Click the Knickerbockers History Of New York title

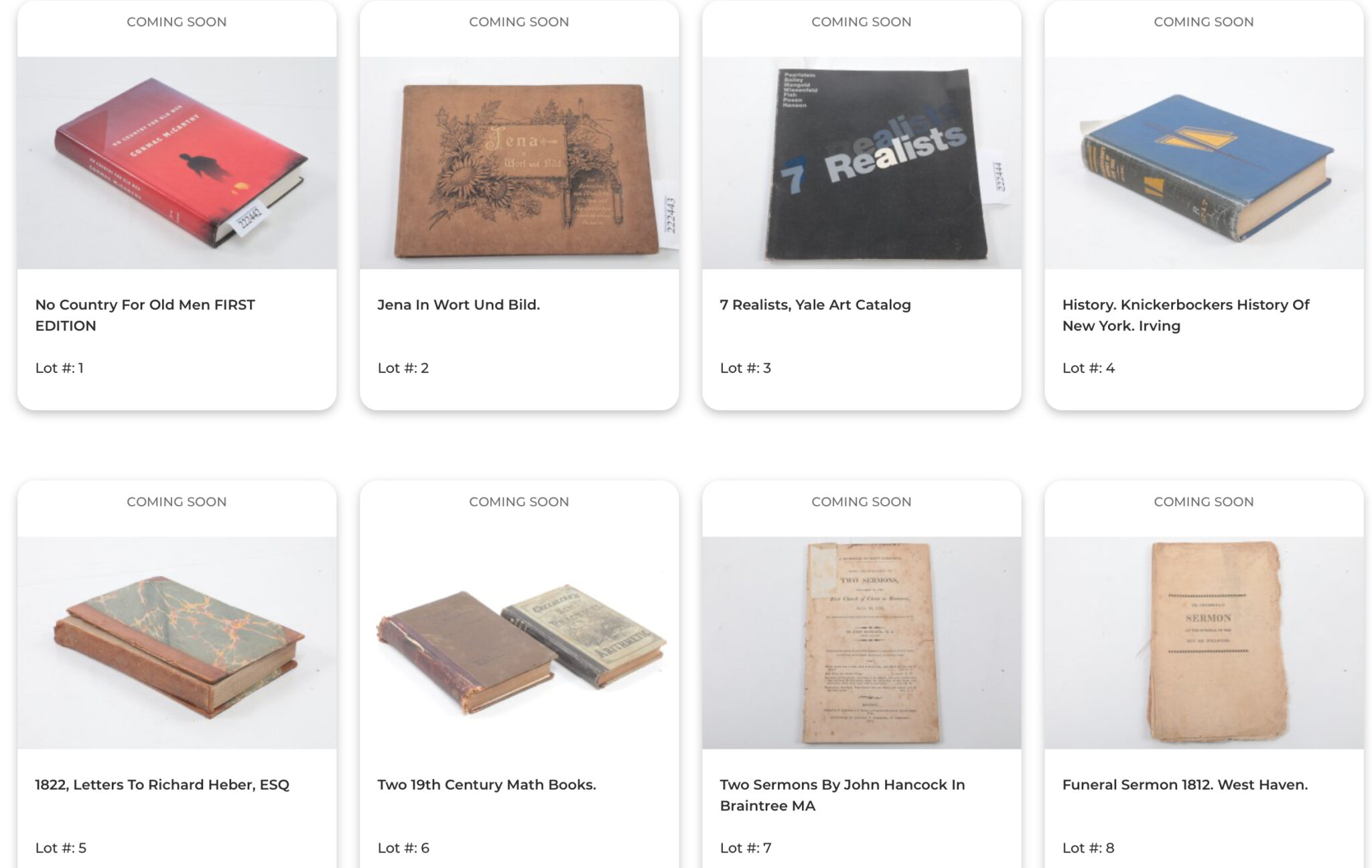[1186, 315]
